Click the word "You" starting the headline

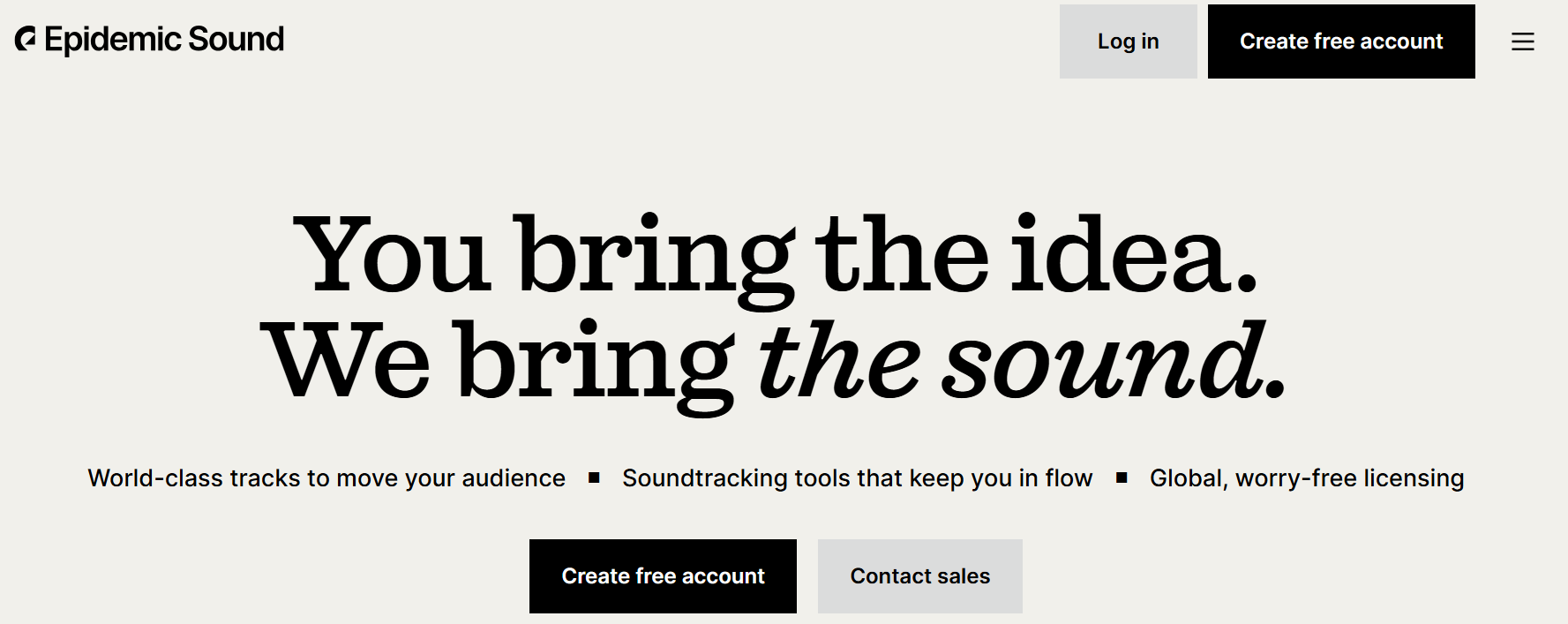[391, 255]
